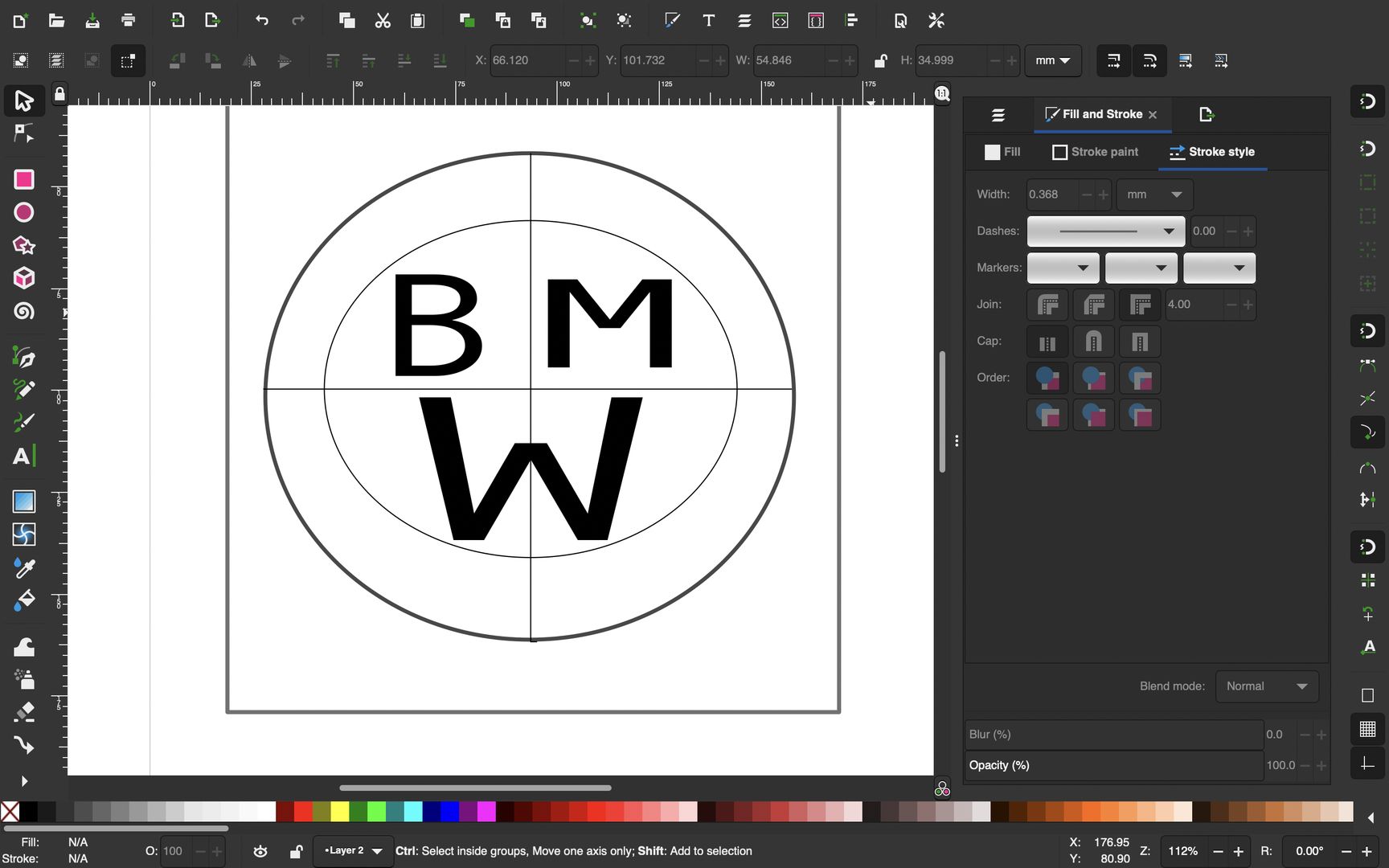Open the Layers panel tab
The width and height of the screenshot is (1389, 868).
998,115
